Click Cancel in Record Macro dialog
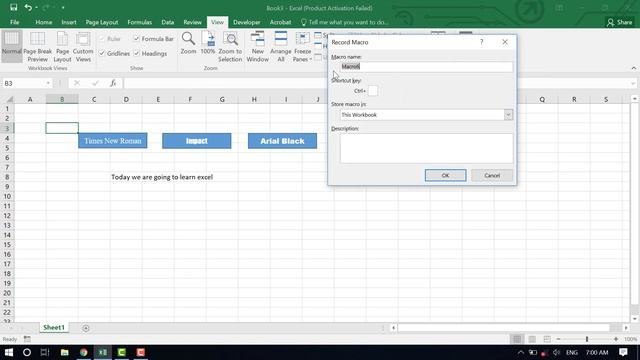The width and height of the screenshot is (640, 360). tap(492, 175)
